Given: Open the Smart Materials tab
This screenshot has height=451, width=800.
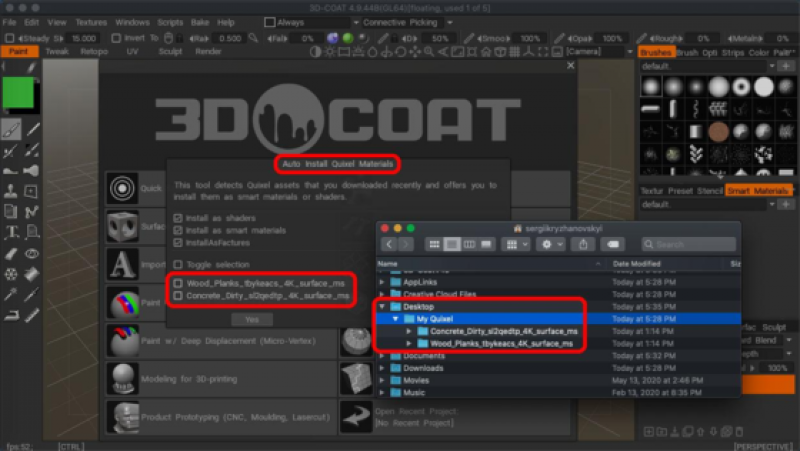Looking at the screenshot, I should [758, 190].
